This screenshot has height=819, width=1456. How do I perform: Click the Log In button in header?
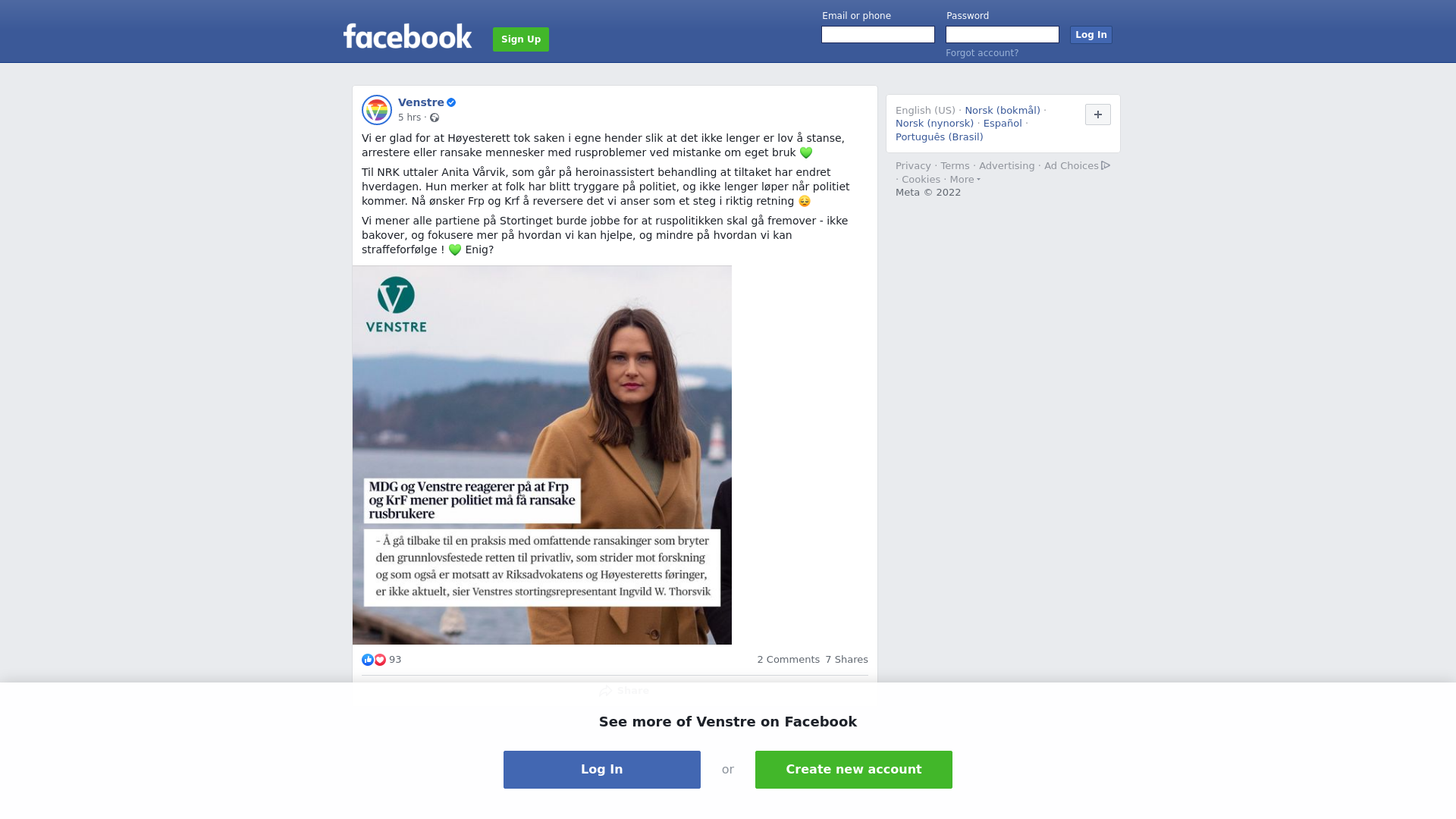click(x=1091, y=35)
